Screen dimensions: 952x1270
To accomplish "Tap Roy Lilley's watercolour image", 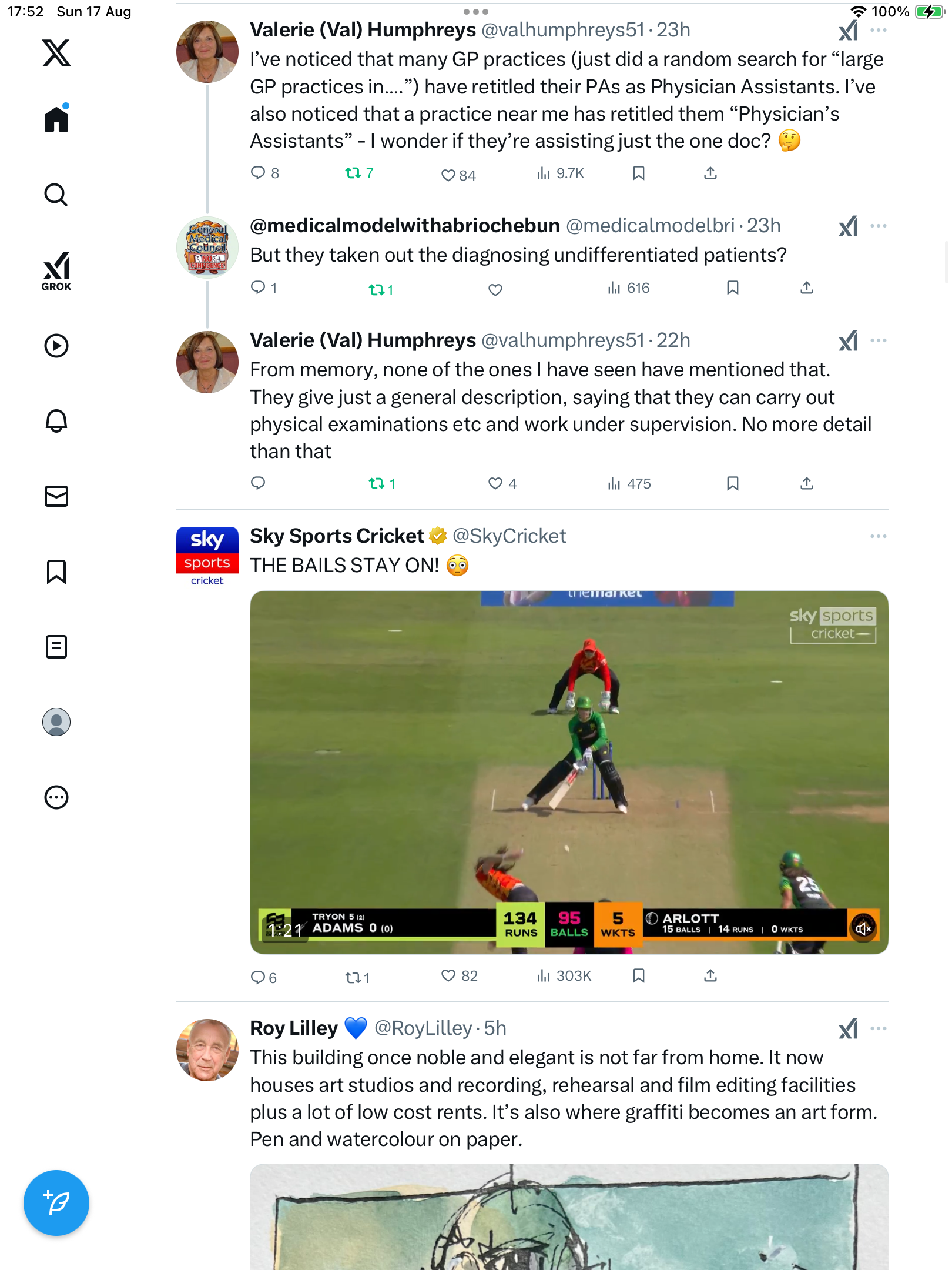I will point(569,1217).
